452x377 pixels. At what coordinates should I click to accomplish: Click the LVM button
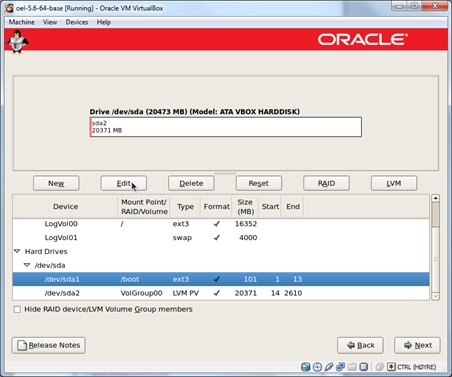tap(394, 183)
